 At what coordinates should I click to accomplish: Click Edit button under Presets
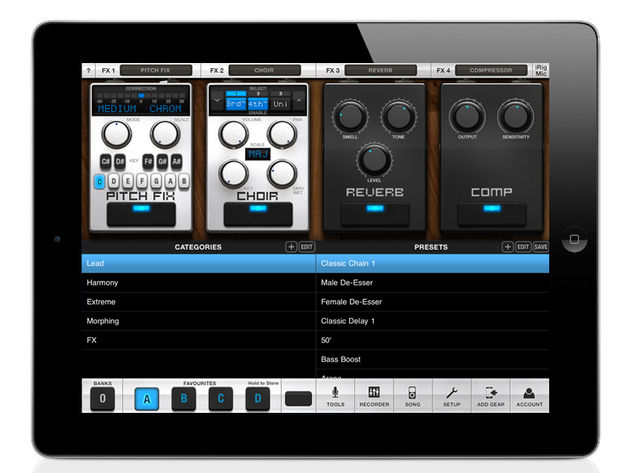click(523, 247)
